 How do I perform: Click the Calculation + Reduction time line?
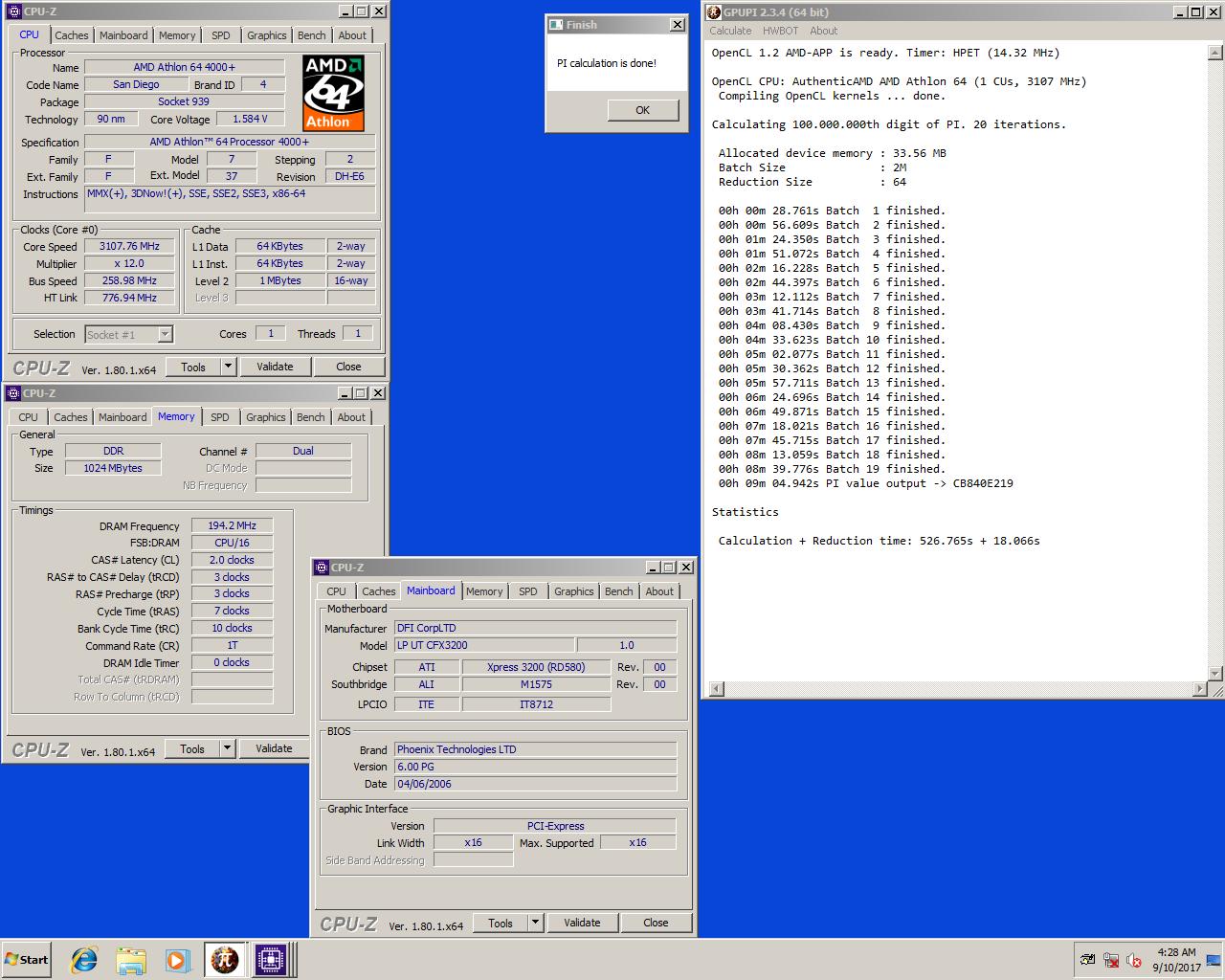click(879, 541)
